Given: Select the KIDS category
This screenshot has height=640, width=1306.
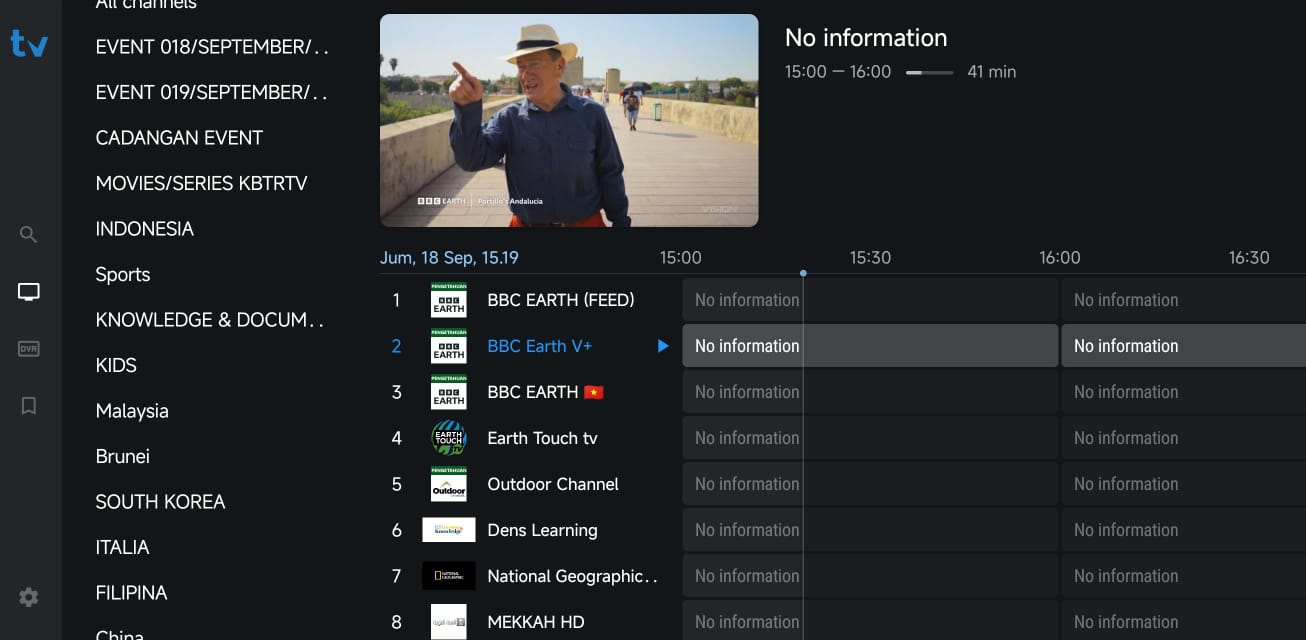Looking at the screenshot, I should click(x=116, y=366).
